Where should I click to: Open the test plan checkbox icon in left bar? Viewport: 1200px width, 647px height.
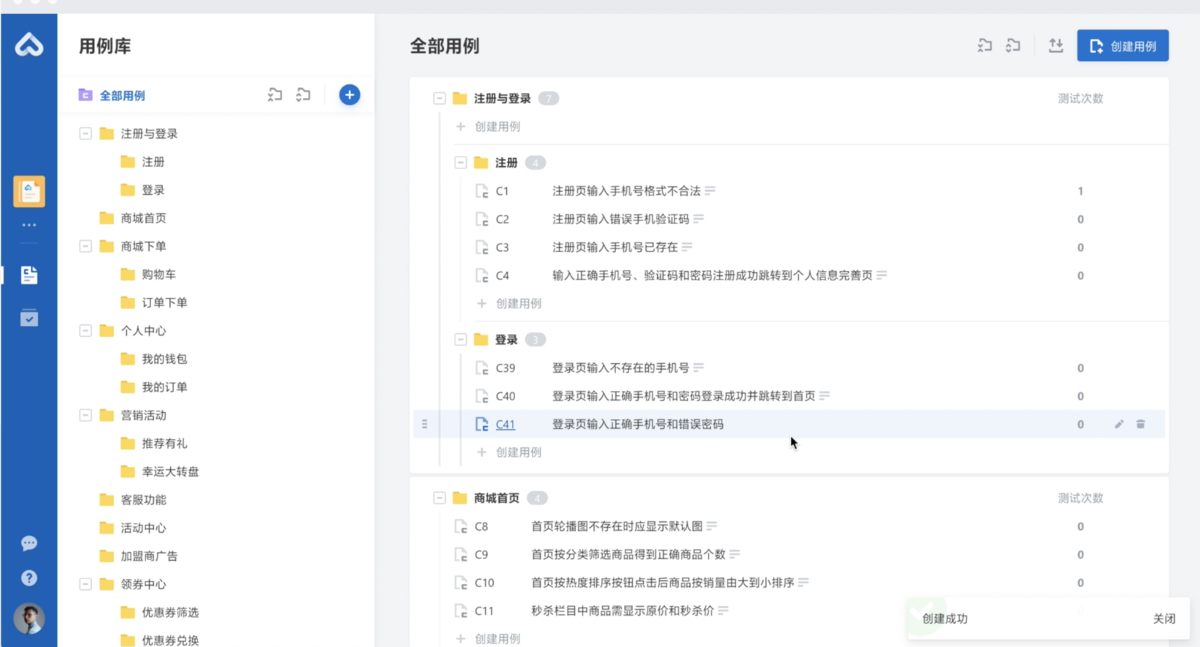coord(29,318)
